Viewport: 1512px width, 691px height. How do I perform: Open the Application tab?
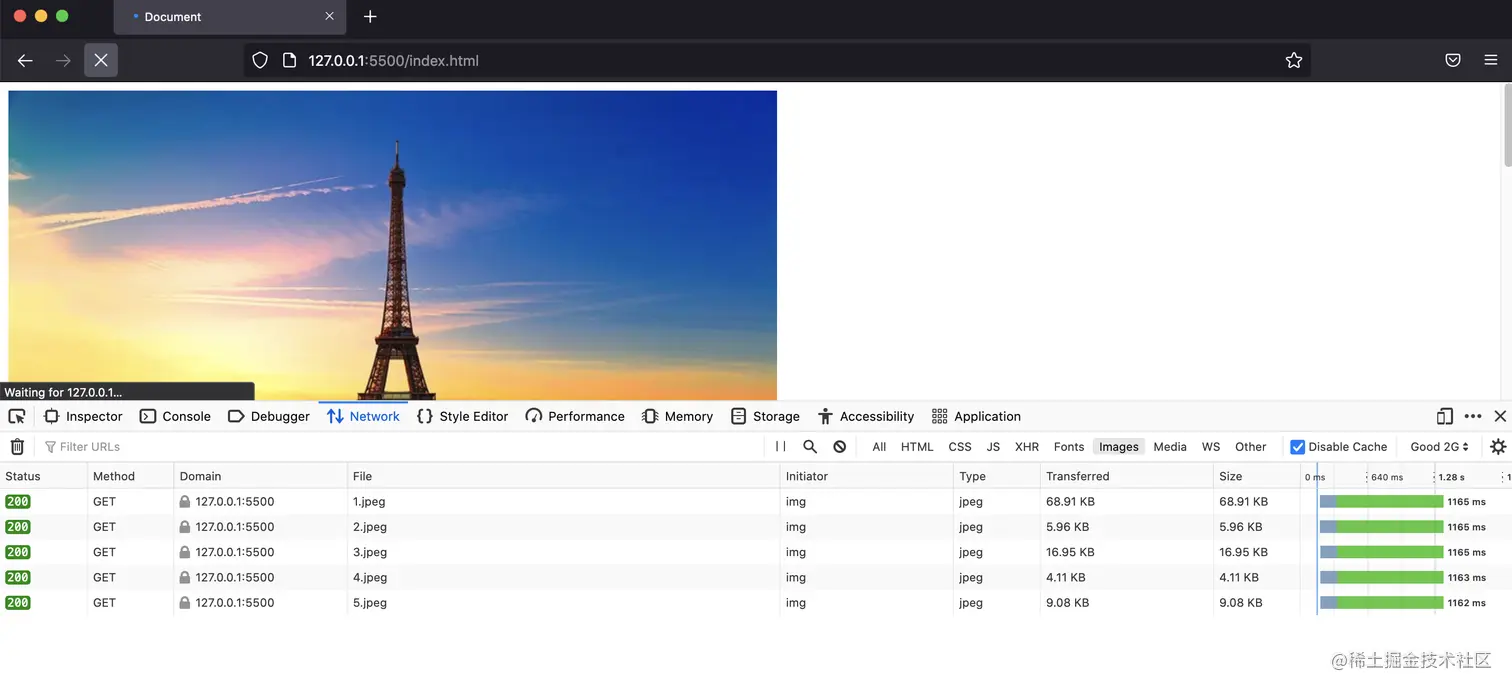point(976,416)
